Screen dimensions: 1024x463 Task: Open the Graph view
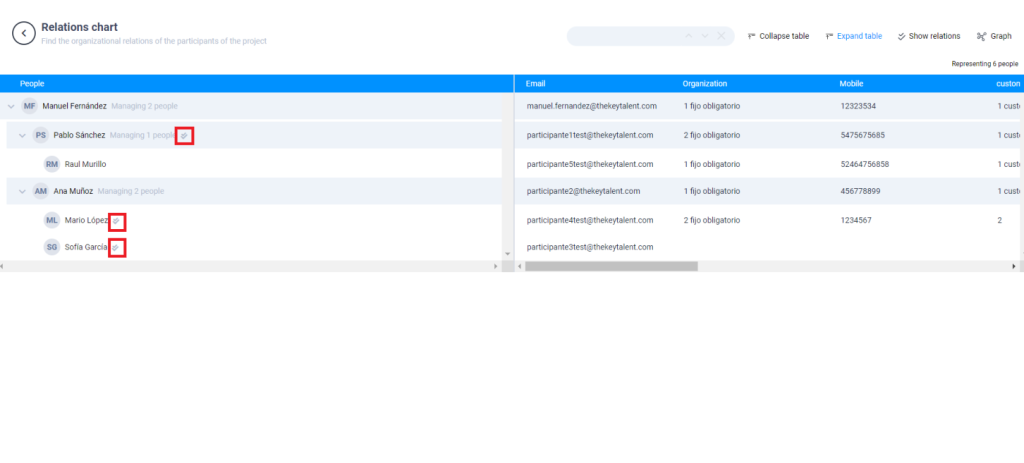point(994,36)
